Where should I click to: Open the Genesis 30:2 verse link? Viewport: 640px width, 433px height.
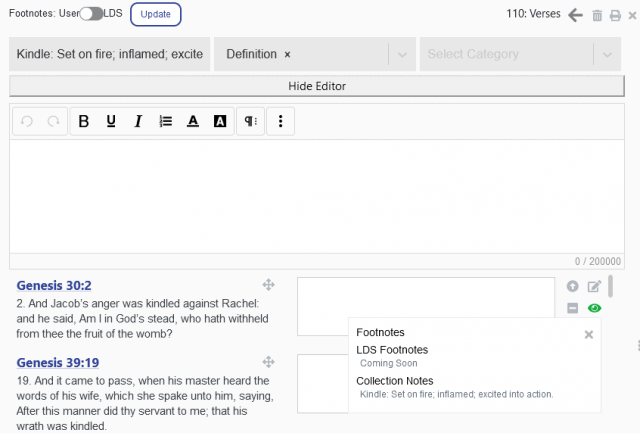pos(53,286)
